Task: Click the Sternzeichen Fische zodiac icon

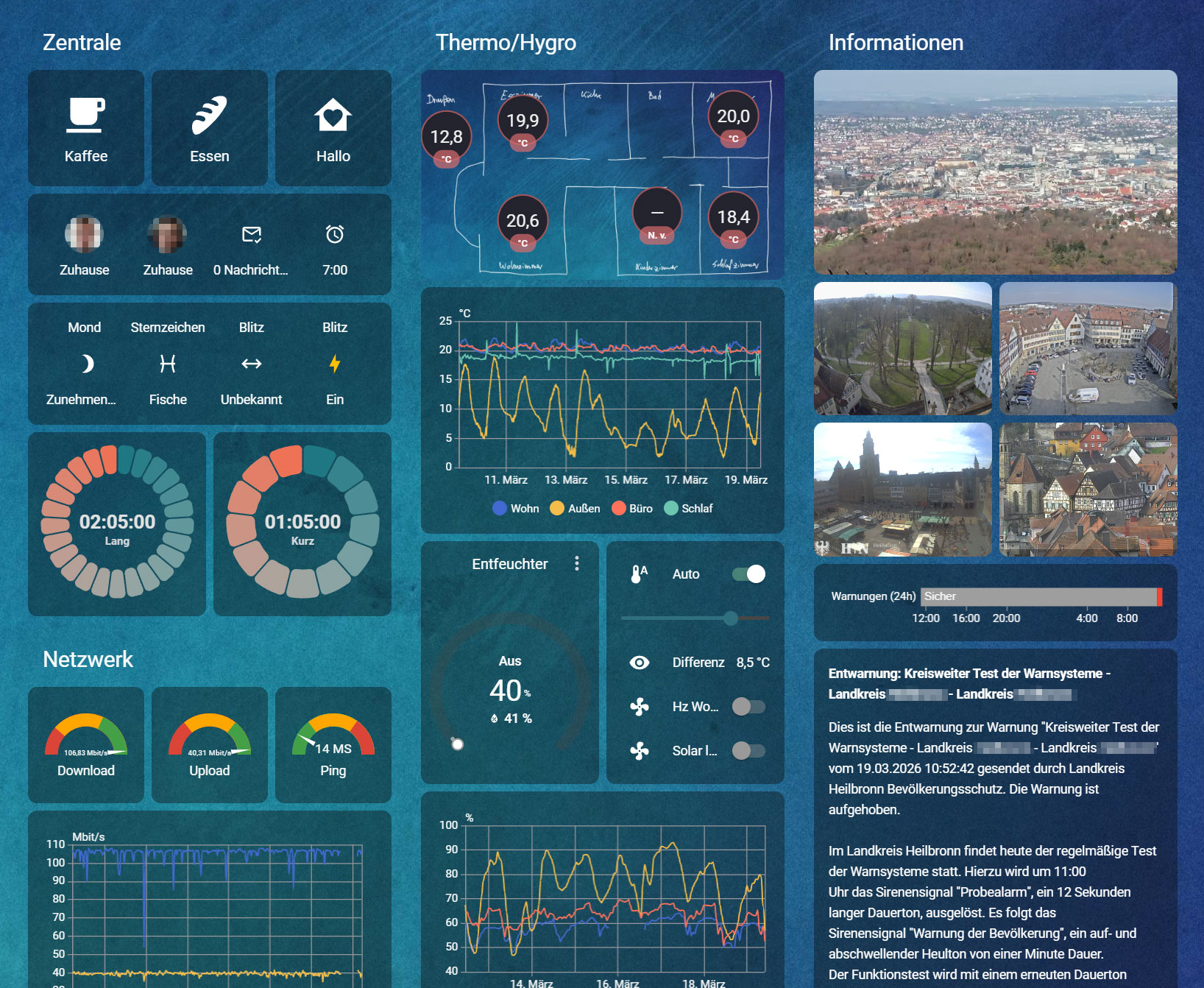Action: (x=168, y=364)
